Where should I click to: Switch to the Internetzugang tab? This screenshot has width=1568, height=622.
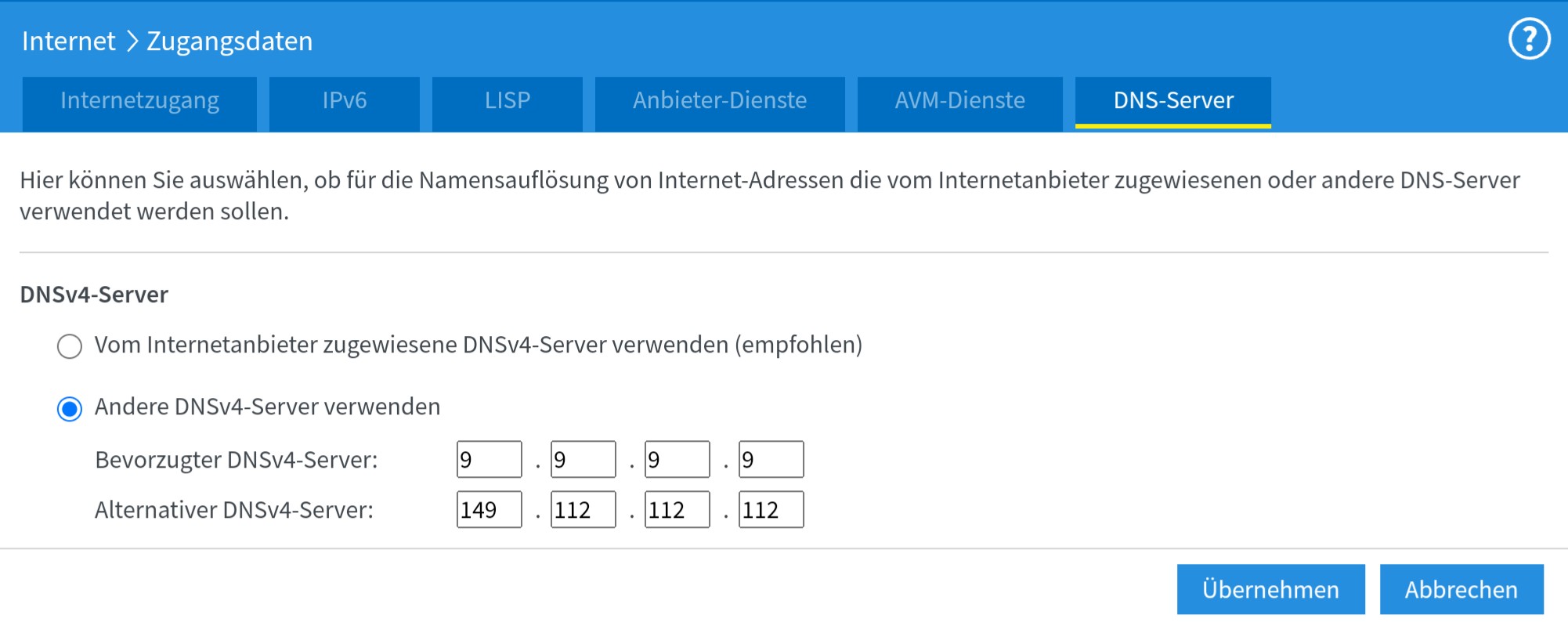point(139,101)
